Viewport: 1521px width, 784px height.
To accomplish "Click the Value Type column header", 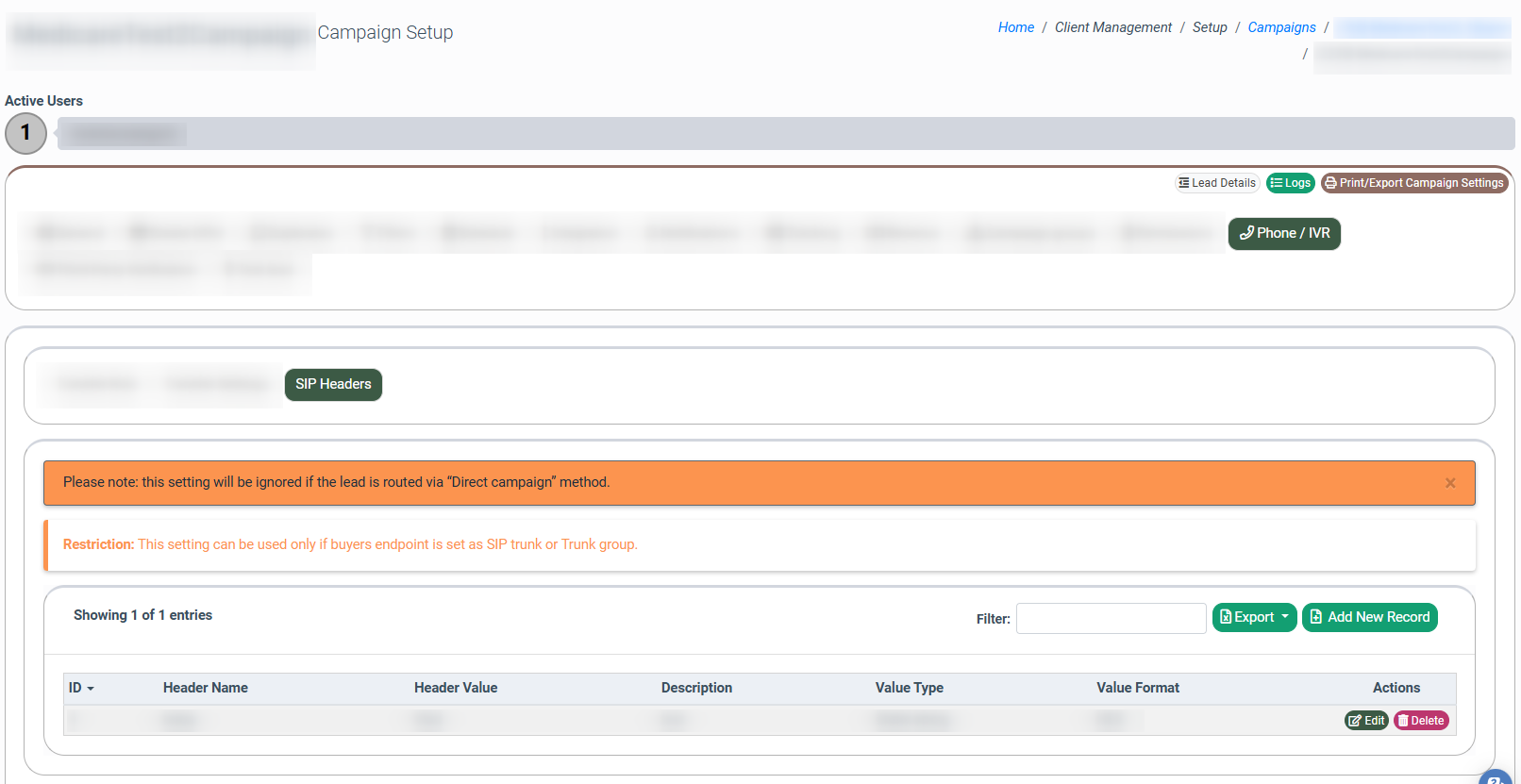I will point(909,688).
